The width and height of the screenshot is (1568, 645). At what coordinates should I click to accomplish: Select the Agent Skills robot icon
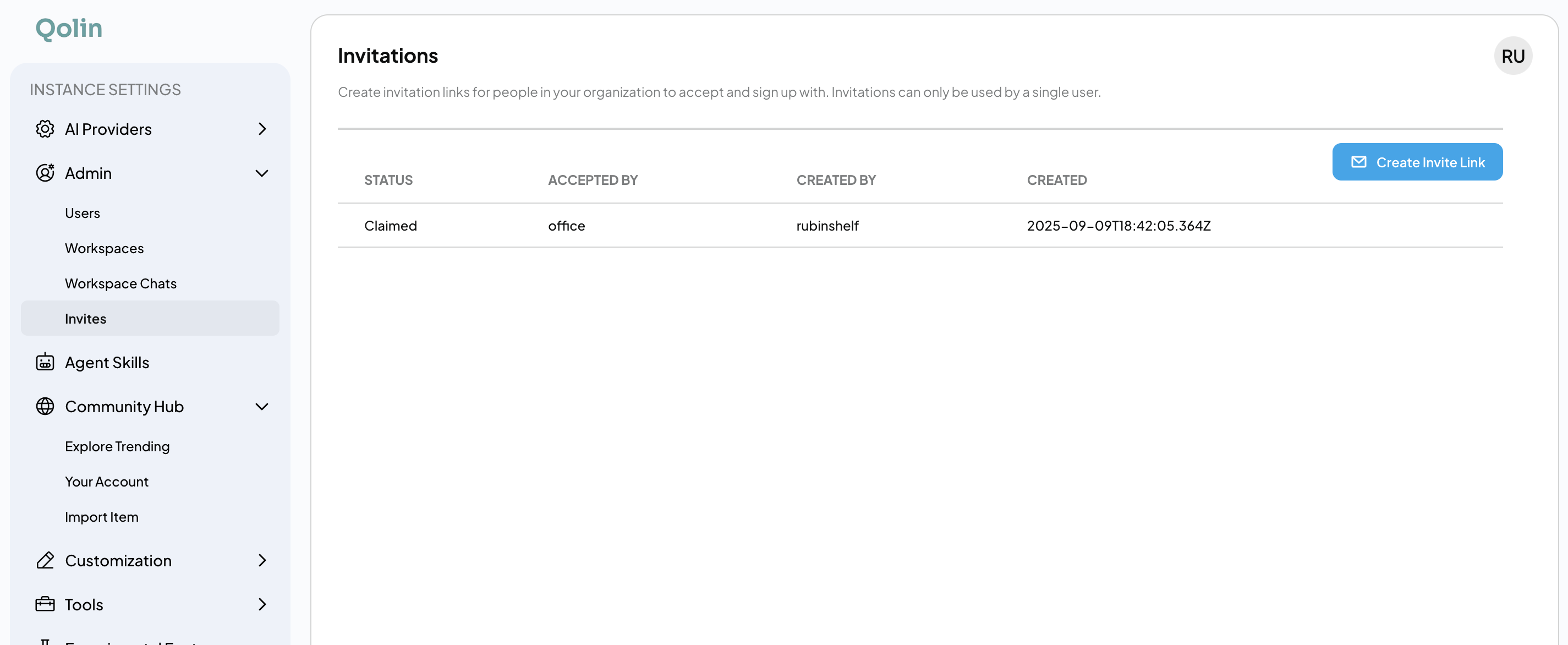click(45, 361)
